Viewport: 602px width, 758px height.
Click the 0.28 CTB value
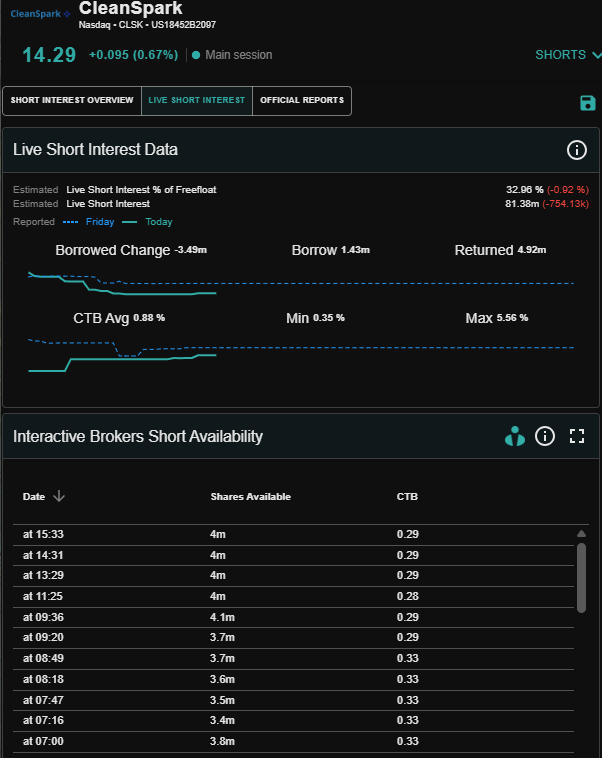(x=408, y=596)
